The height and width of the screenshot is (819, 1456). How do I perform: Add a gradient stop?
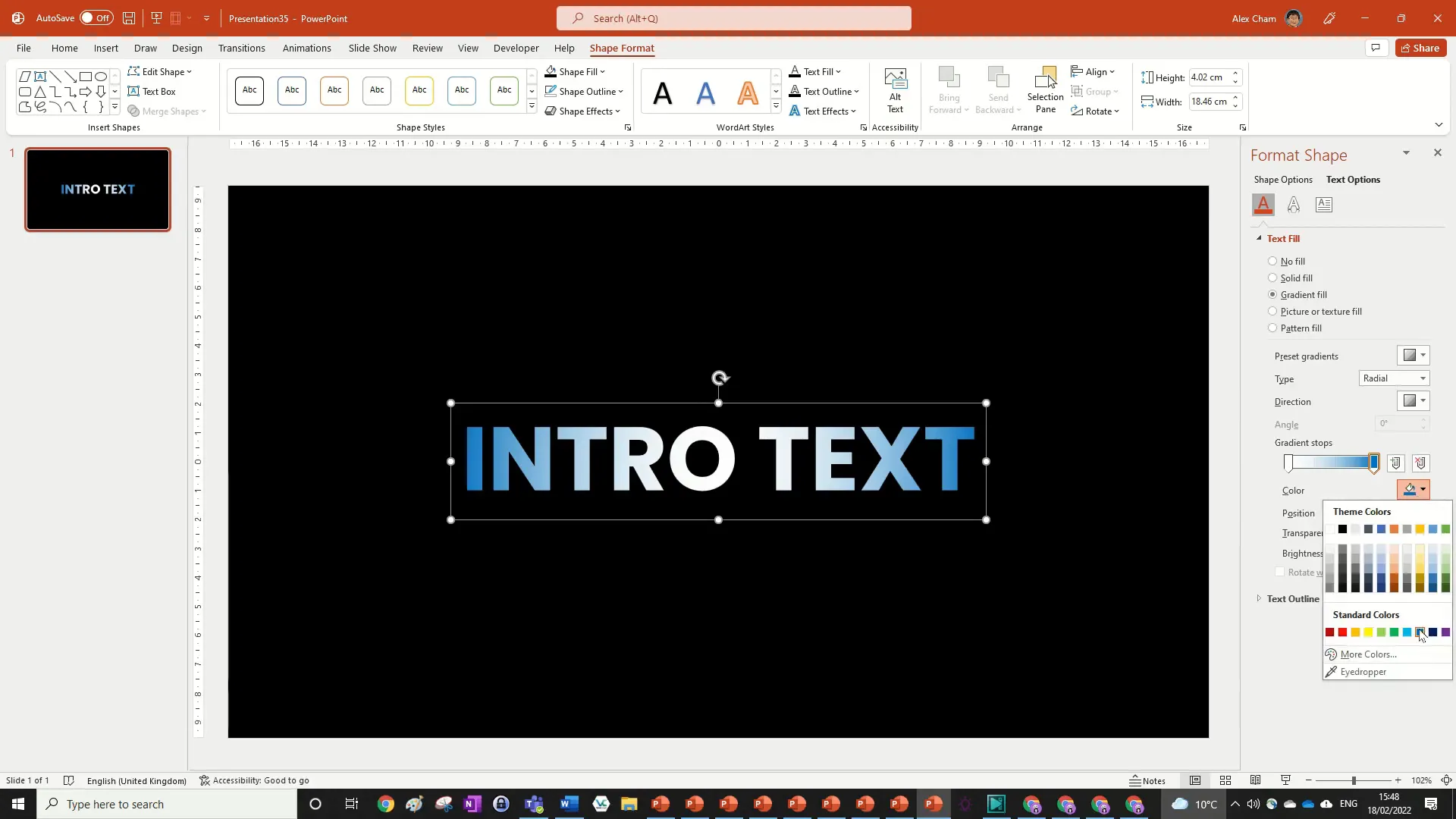(x=1396, y=463)
